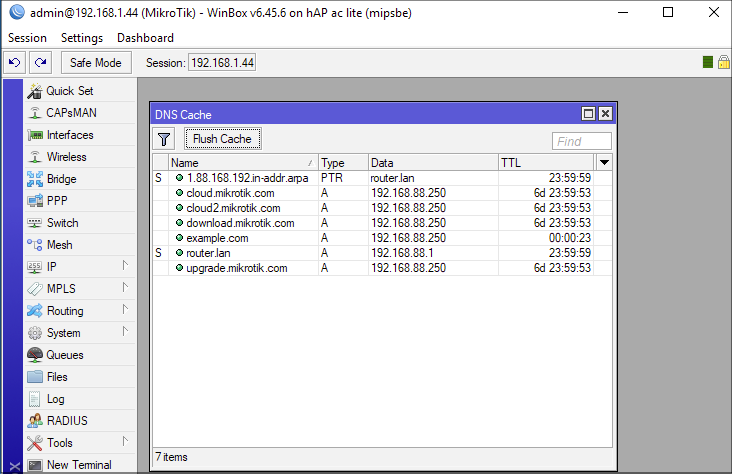
Task: Click the Redo arrow button
Action: tap(40, 63)
